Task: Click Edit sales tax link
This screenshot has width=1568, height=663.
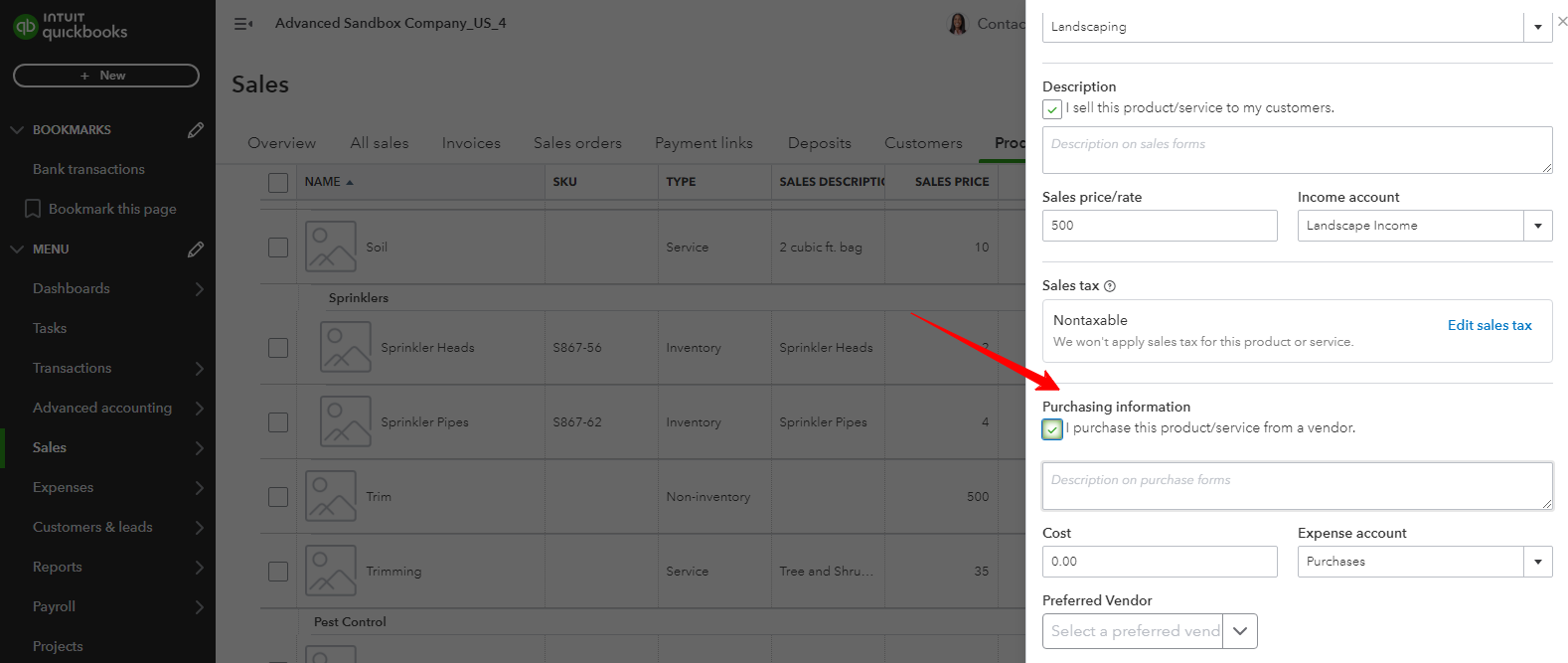Action: tap(1490, 325)
